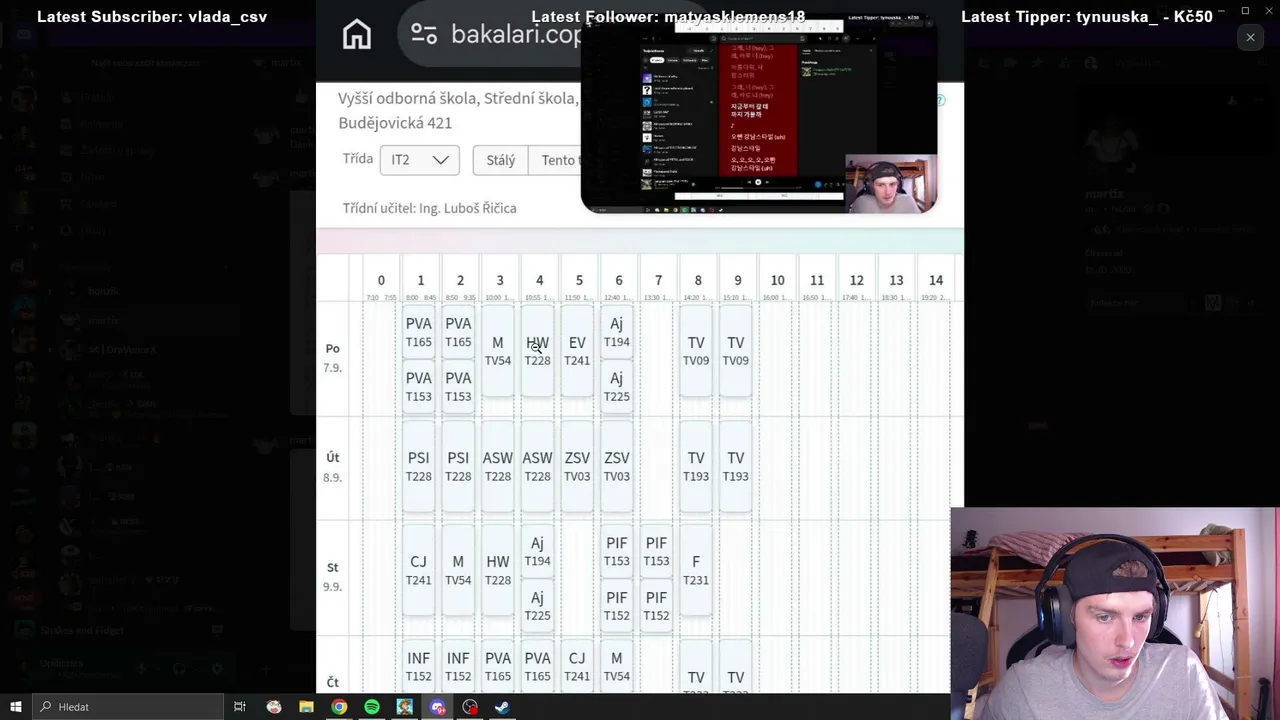This screenshot has height=720, width=1280.
Task: Select Tuesday's period 5 ZSV TV03 lesson
Action: (577, 466)
